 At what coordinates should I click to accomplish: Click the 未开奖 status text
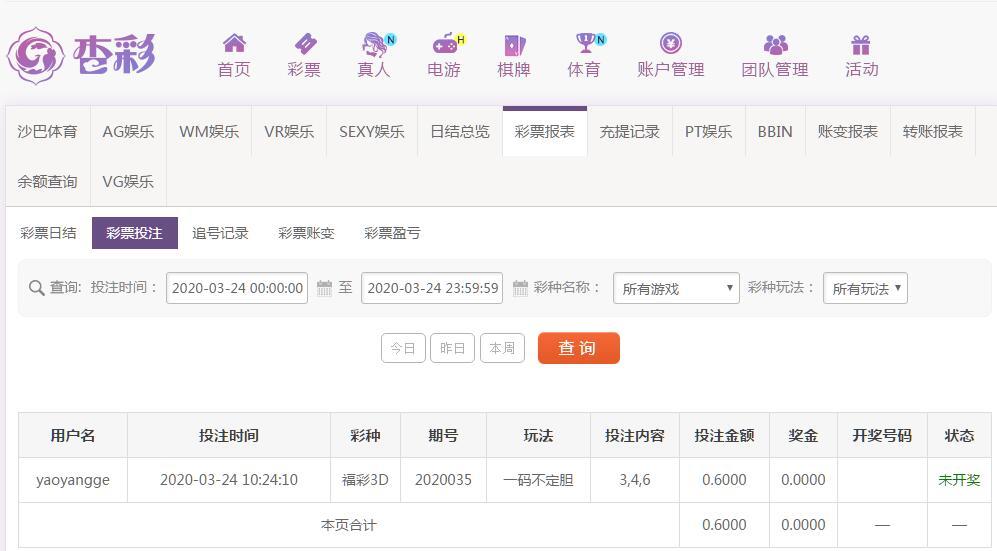pyautogui.click(x=959, y=480)
